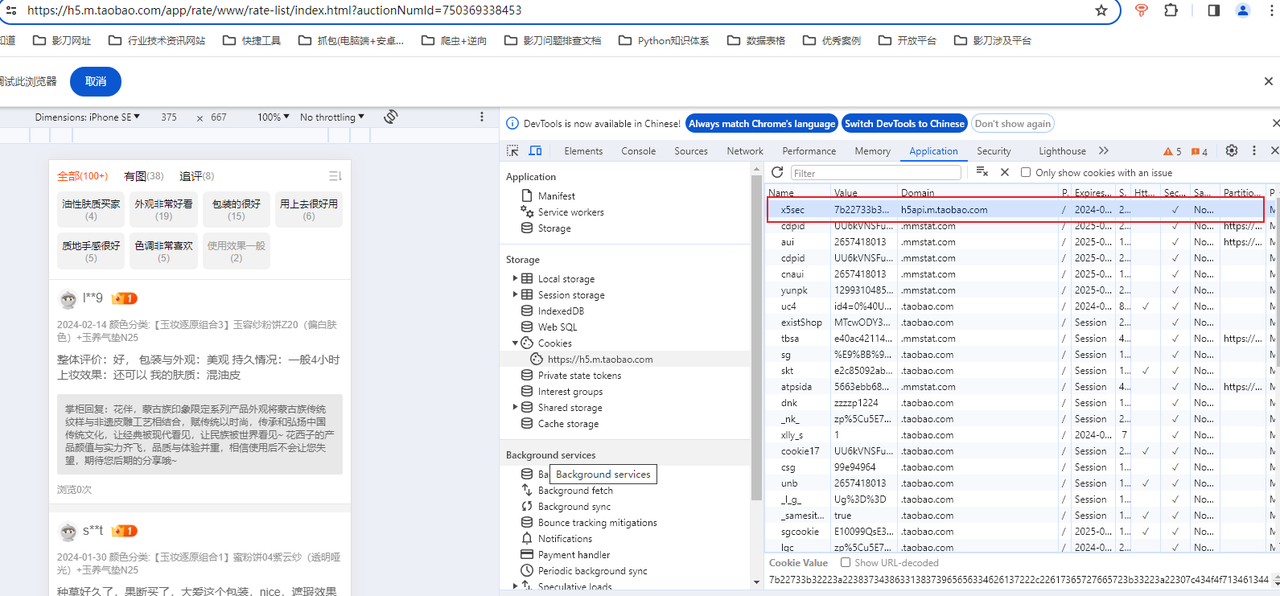Open the Dimensions iPhone SE dropdown

click(x=88, y=117)
